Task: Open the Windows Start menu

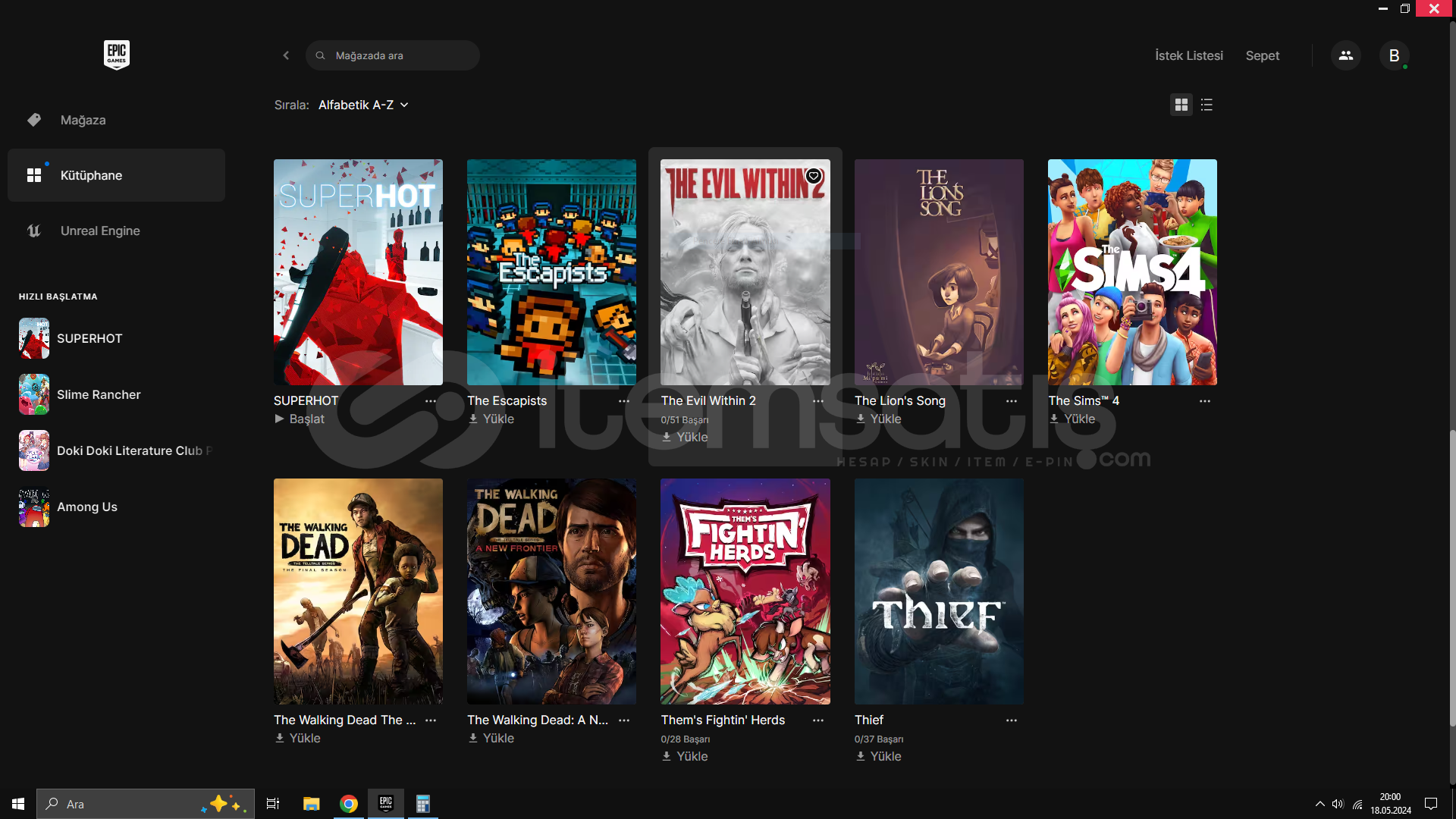Action: [x=18, y=804]
